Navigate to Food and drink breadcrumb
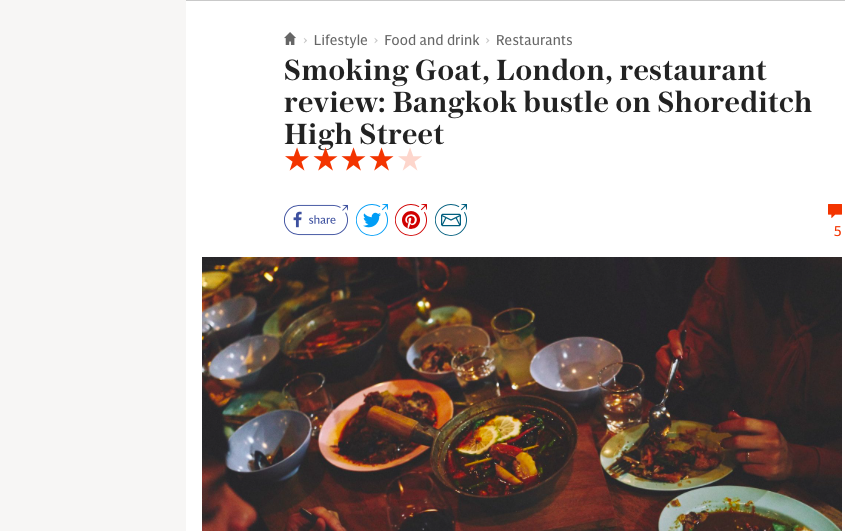 click(432, 40)
